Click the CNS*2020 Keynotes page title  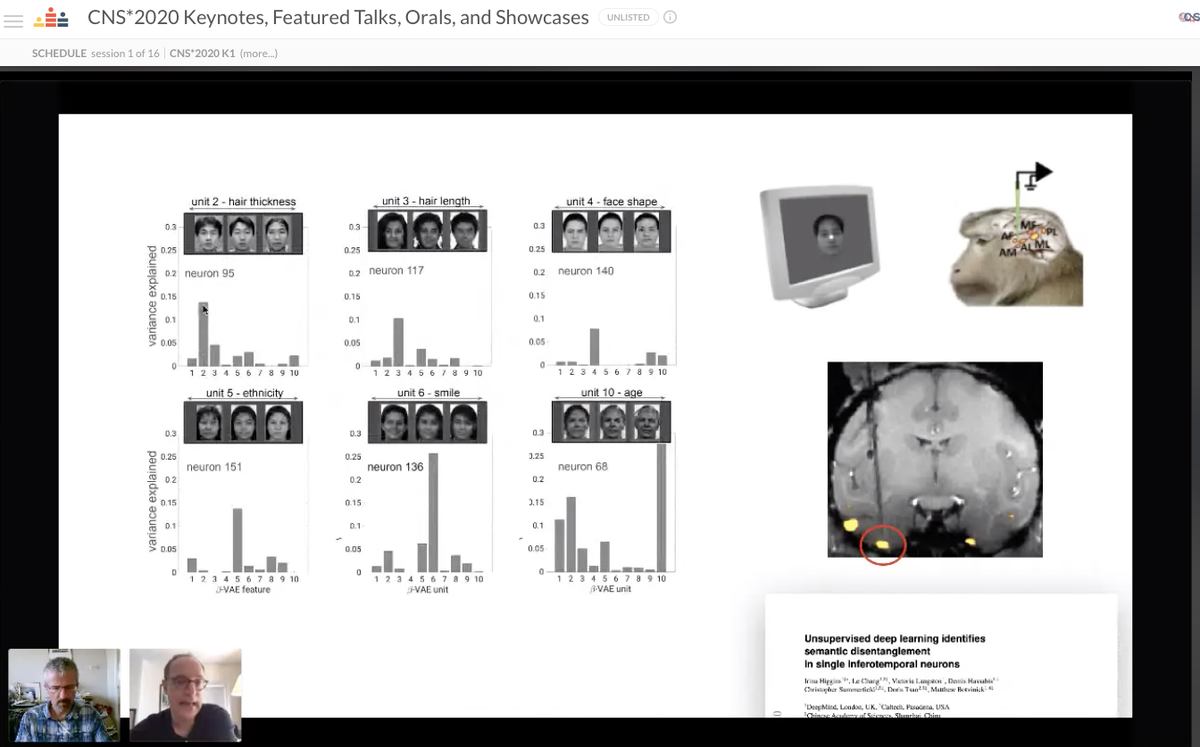point(338,17)
